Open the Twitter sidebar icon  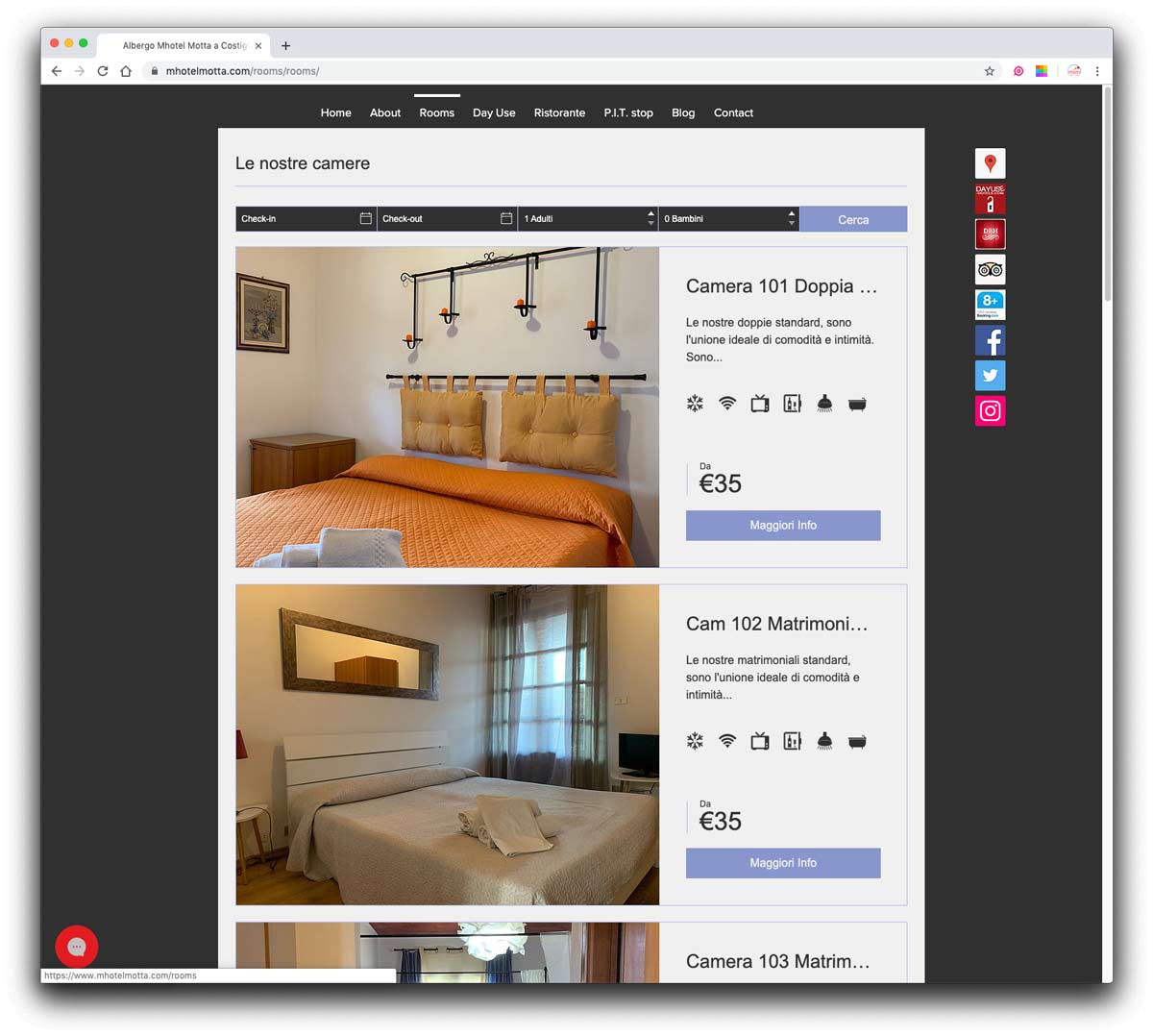pyautogui.click(x=990, y=375)
